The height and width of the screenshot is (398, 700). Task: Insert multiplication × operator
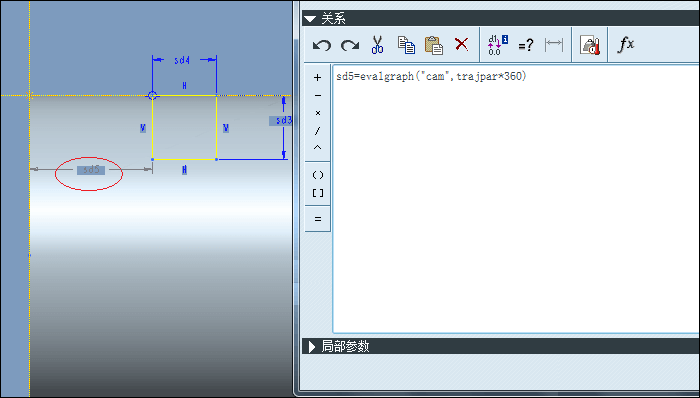317,113
